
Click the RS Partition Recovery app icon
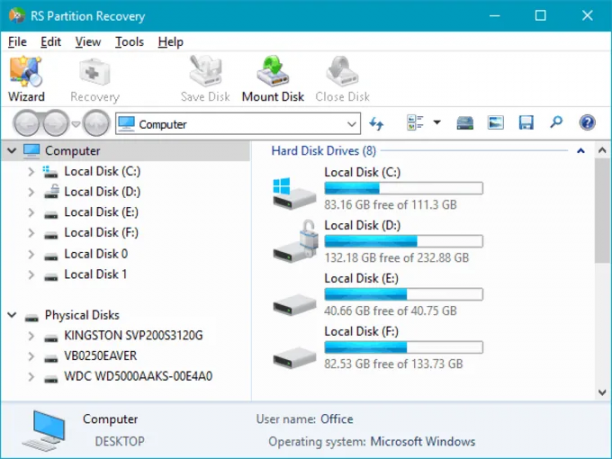coord(17,16)
